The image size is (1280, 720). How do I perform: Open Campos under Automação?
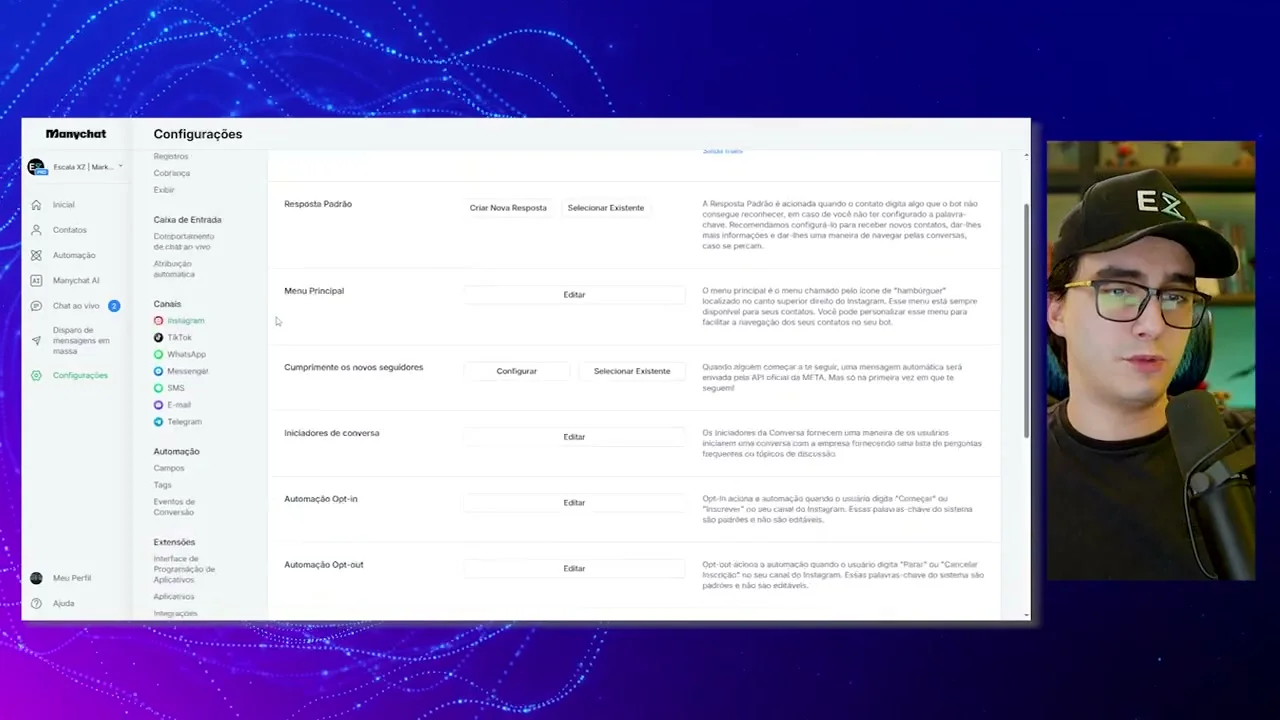169,468
